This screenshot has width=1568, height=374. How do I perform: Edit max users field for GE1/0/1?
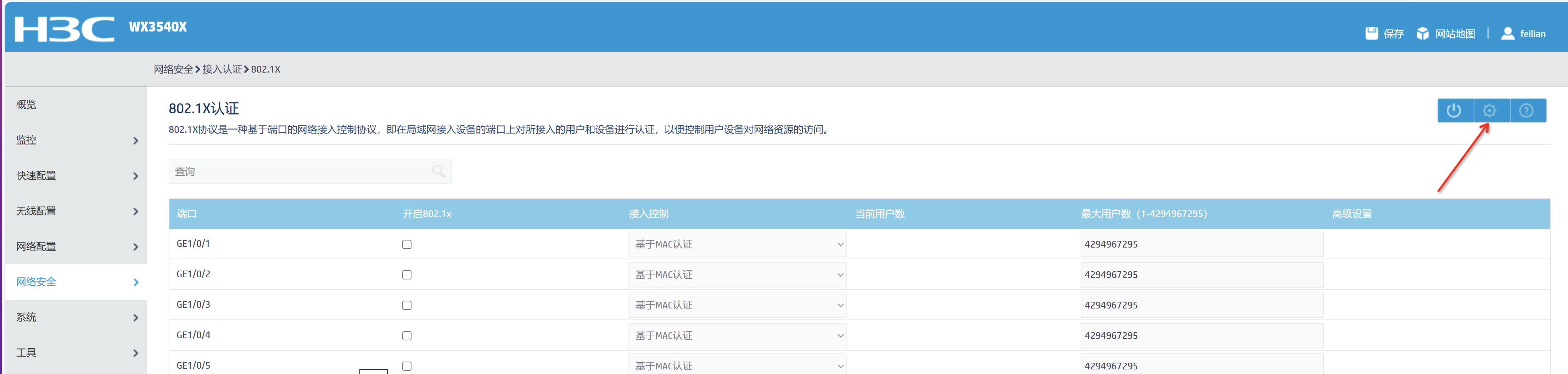[x=1202, y=244]
